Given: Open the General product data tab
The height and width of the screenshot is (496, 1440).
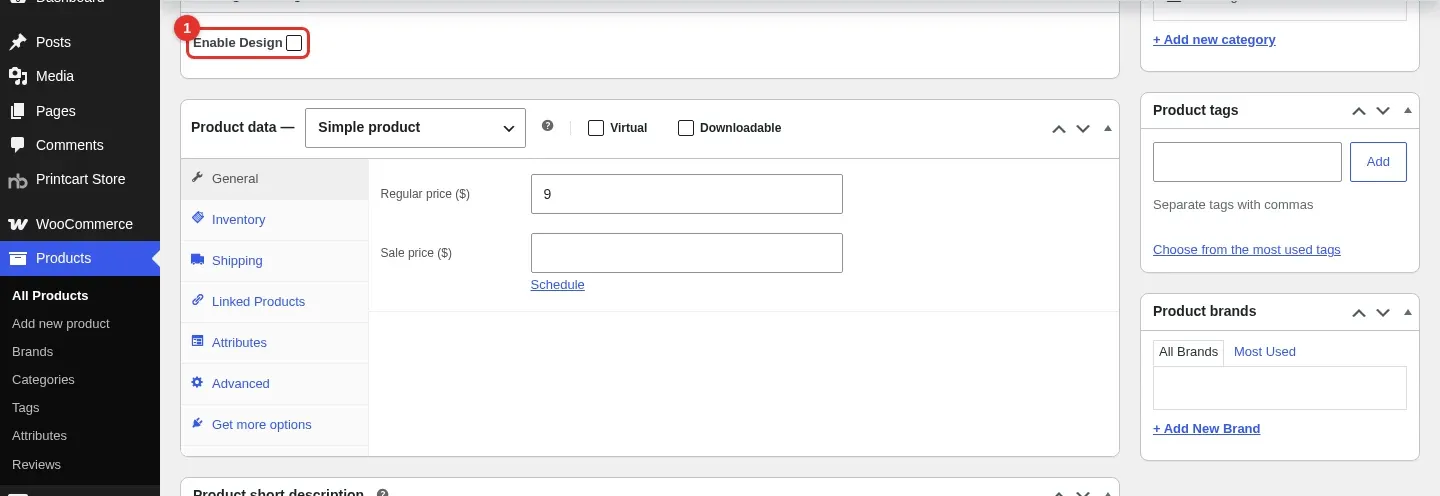Looking at the screenshot, I should click(275, 179).
